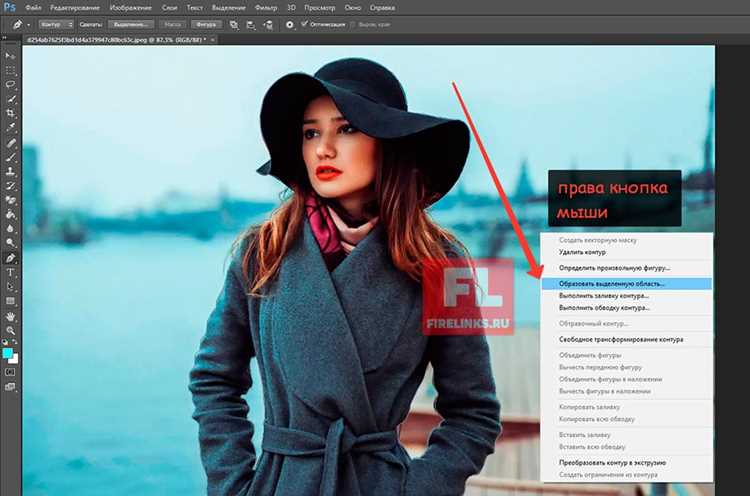The image size is (750, 496).
Task: Select the Paint Bucket tool
Action: pyautogui.click(x=10, y=214)
